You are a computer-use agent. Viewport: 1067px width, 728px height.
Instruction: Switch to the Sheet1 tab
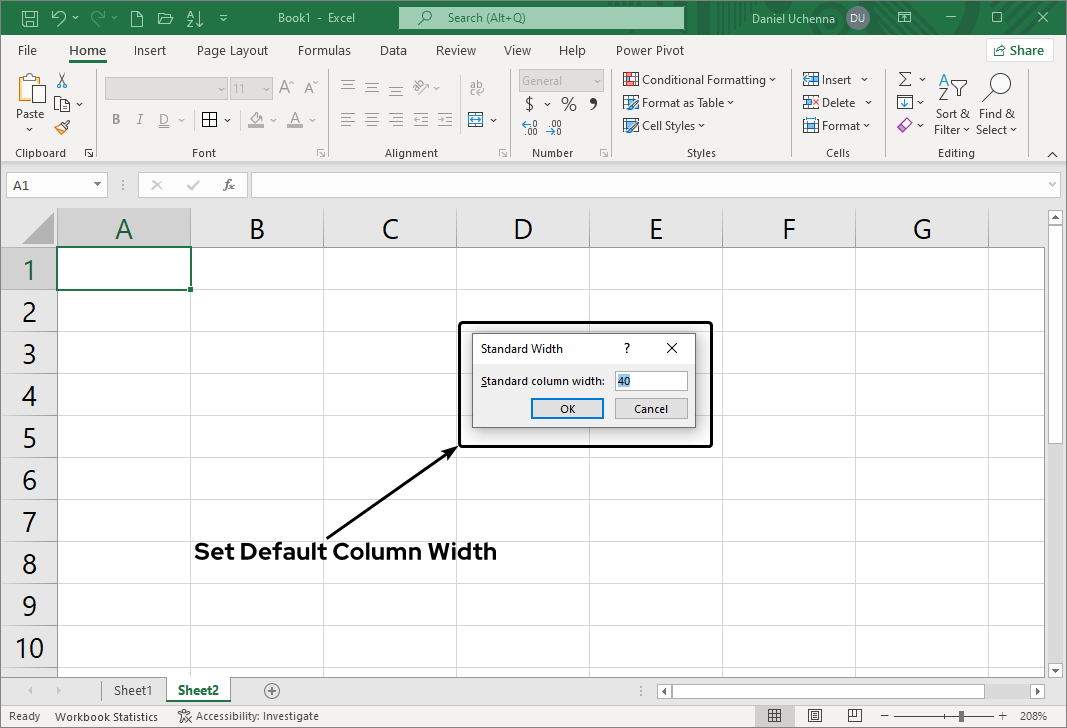[134, 690]
